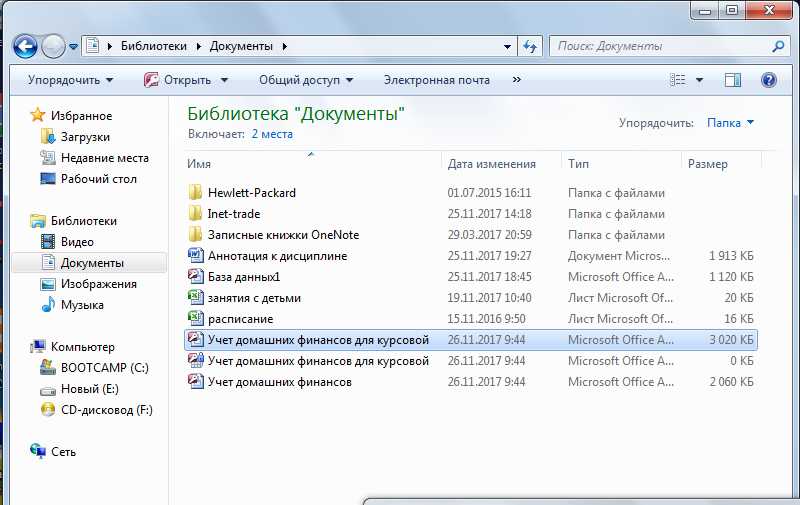Screen dimensions: 800x505
Task: Click the расписание Excel file icon
Action: pos(195,319)
